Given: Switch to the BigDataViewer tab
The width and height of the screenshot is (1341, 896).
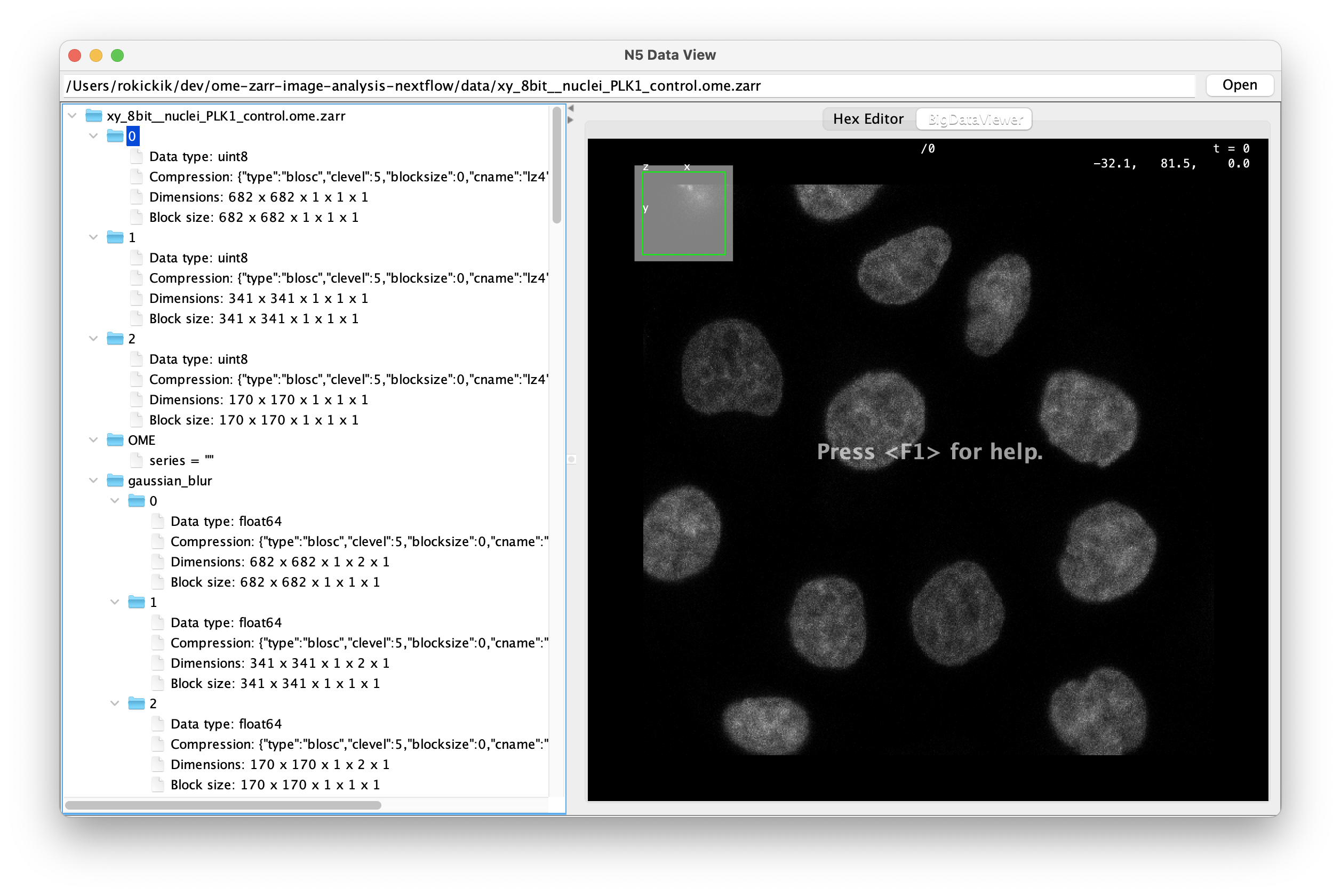Looking at the screenshot, I should [x=975, y=119].
